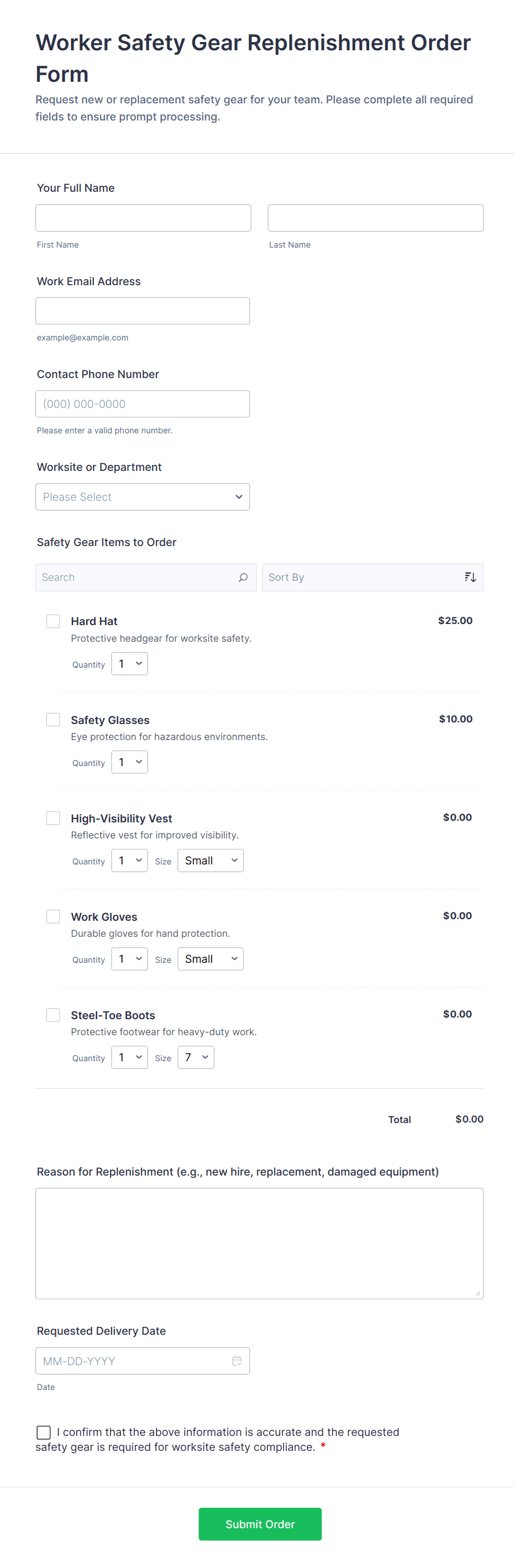Viewport: 514px width, 1568px height.
Task: Select the Safety Glasses item checkbox
Action: (x=54, y=720)
